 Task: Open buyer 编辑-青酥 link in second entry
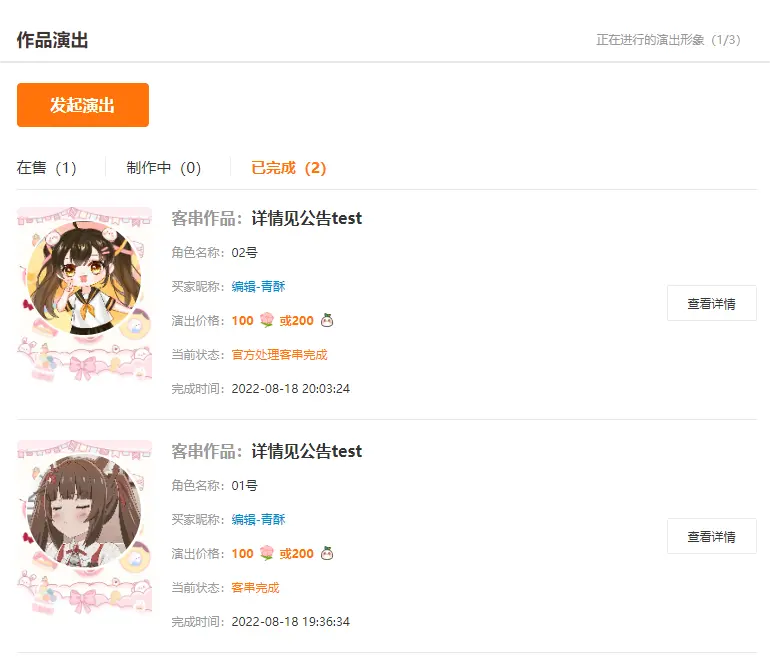coord(258,519)
